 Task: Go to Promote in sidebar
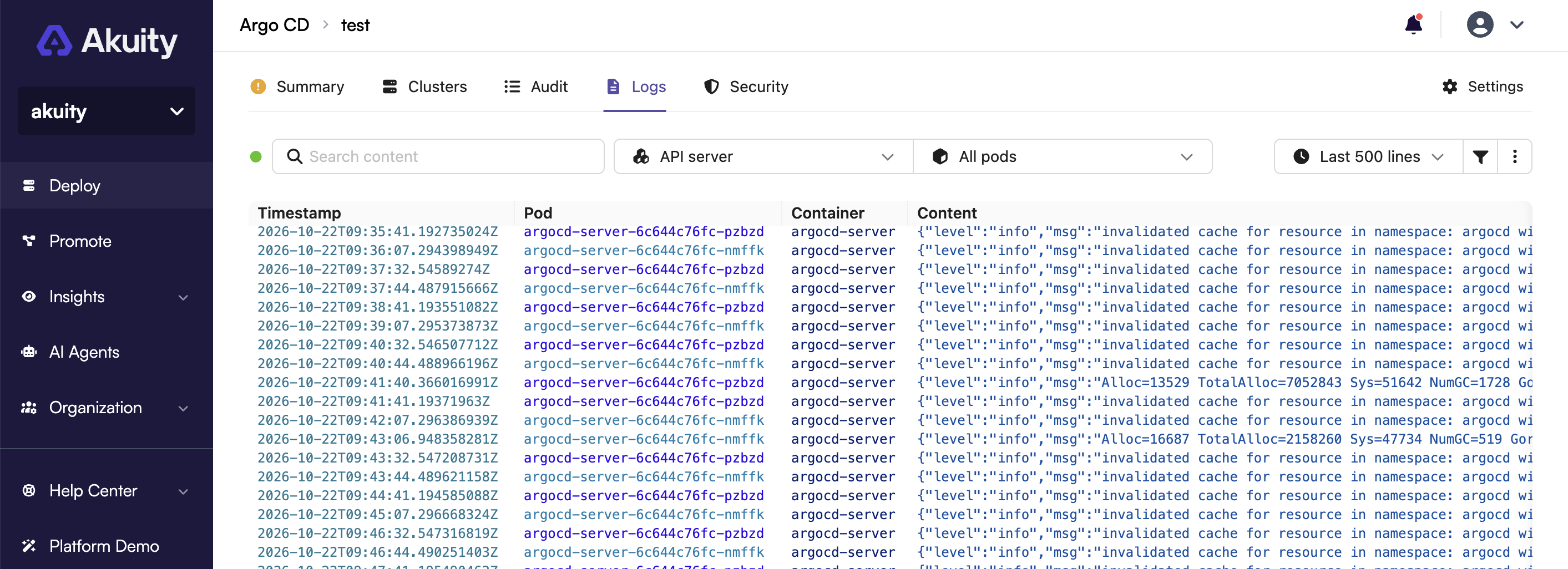pyautogui.click(x=107, y=241)
